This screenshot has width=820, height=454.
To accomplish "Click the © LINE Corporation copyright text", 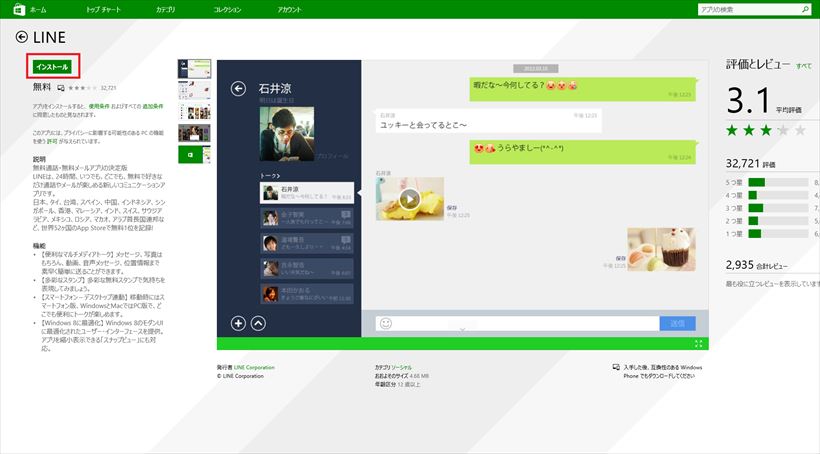I will click(241, 376).
